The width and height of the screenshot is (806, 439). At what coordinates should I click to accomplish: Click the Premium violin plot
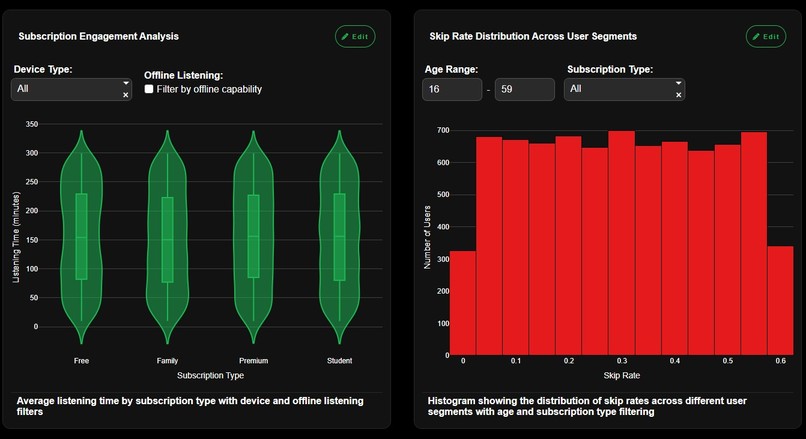click(253, 236)
